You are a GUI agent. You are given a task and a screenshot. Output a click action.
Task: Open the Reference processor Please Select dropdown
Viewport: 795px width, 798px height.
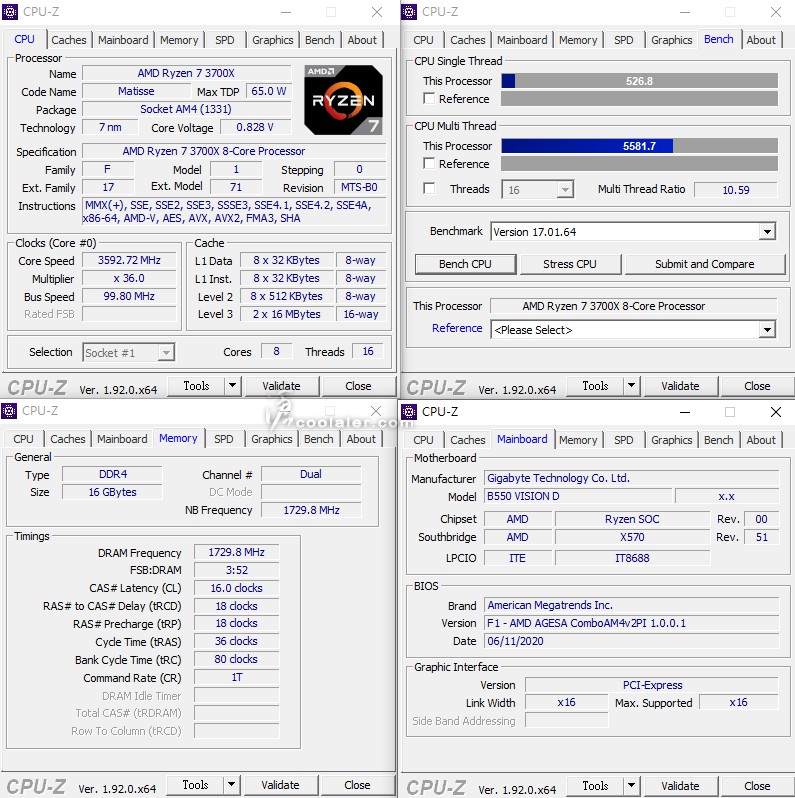(x=767, y=330)
